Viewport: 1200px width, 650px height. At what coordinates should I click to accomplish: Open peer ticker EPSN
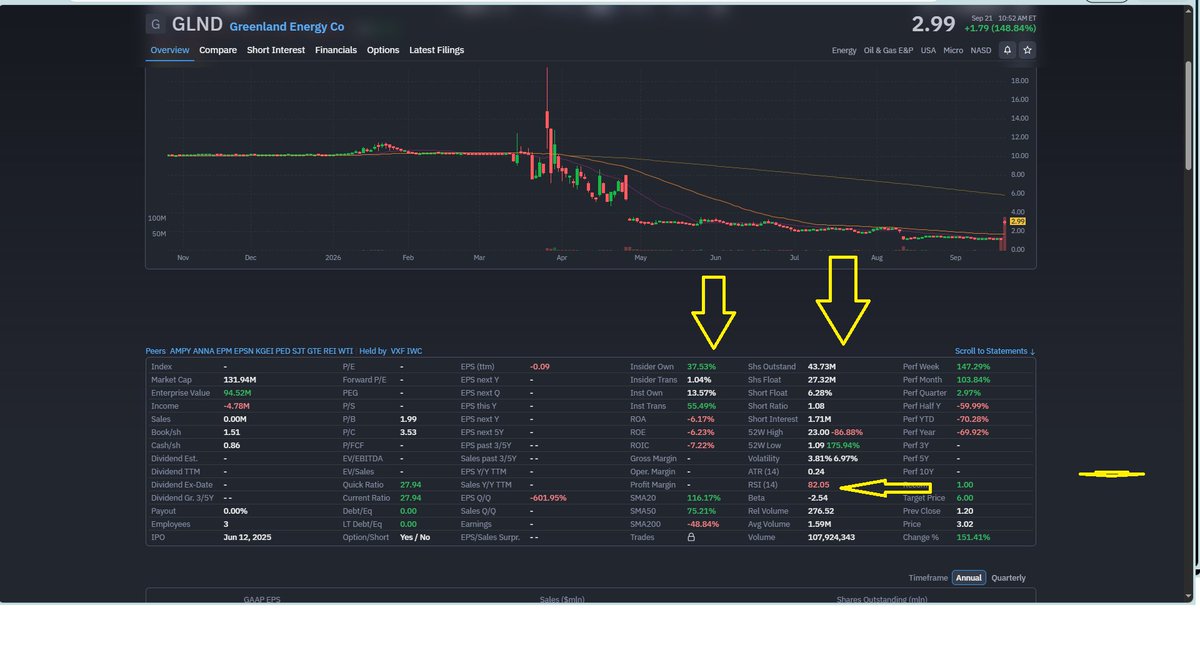coord(244,351)
